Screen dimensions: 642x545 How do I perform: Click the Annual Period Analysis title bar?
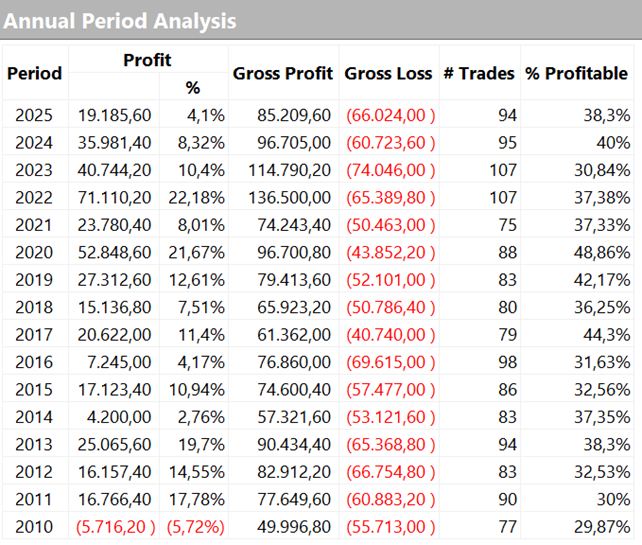(x=120, y=20)
